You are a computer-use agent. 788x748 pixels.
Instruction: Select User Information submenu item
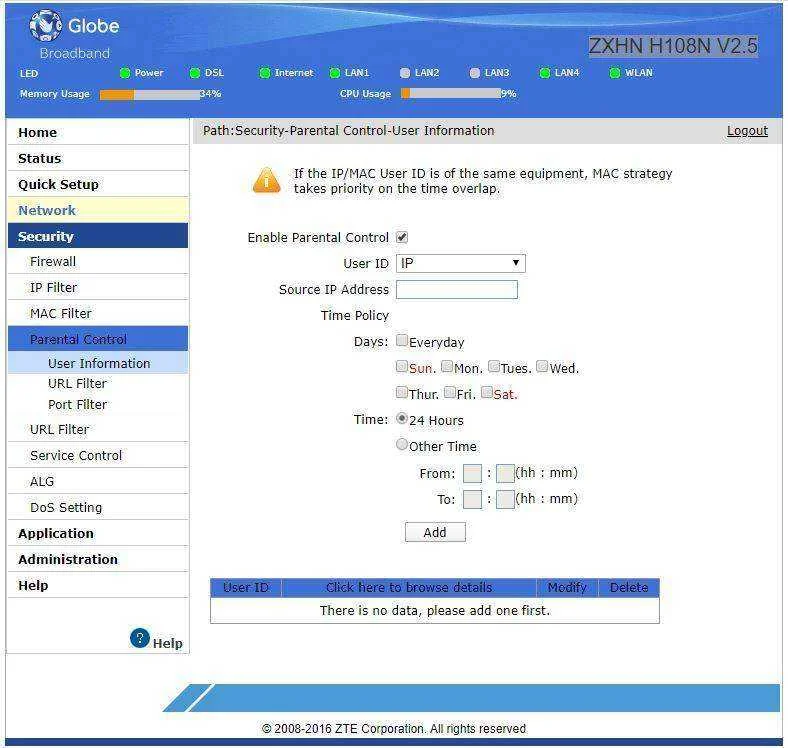(x=98, y=363)
